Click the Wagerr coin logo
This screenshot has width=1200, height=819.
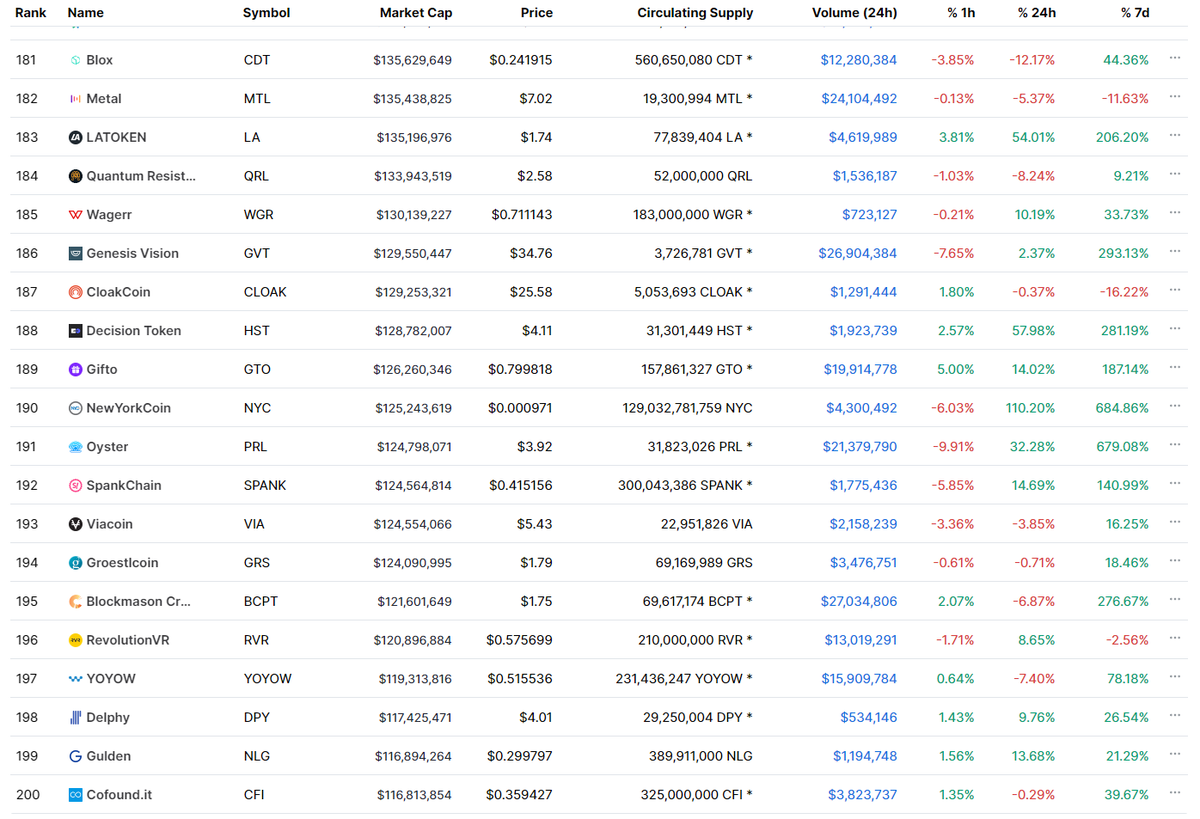pyautogui.click(x=74, y=214)
